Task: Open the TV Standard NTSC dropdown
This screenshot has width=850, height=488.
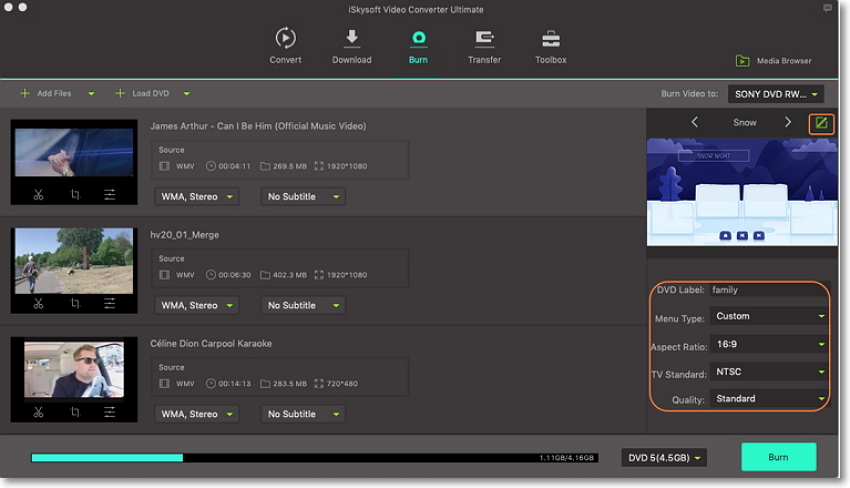Action: point(770,372)
